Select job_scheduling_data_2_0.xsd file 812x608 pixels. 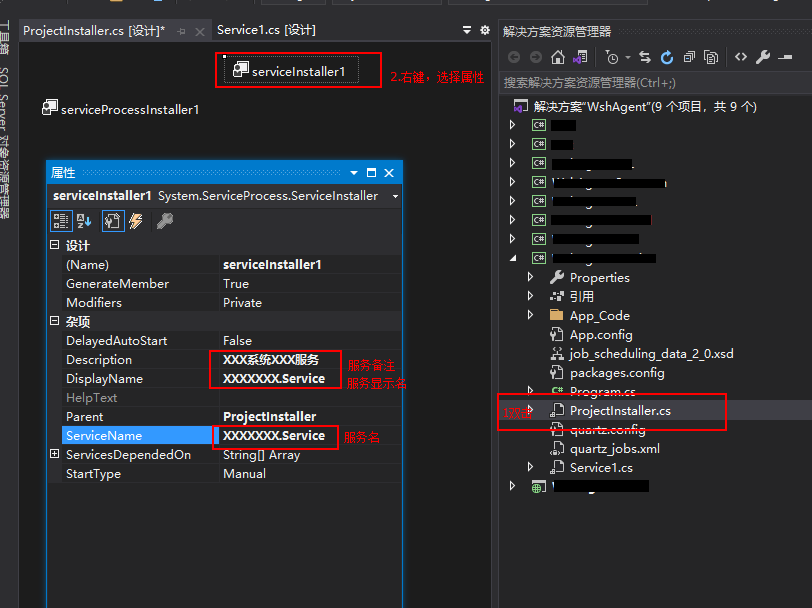(651, 354)
